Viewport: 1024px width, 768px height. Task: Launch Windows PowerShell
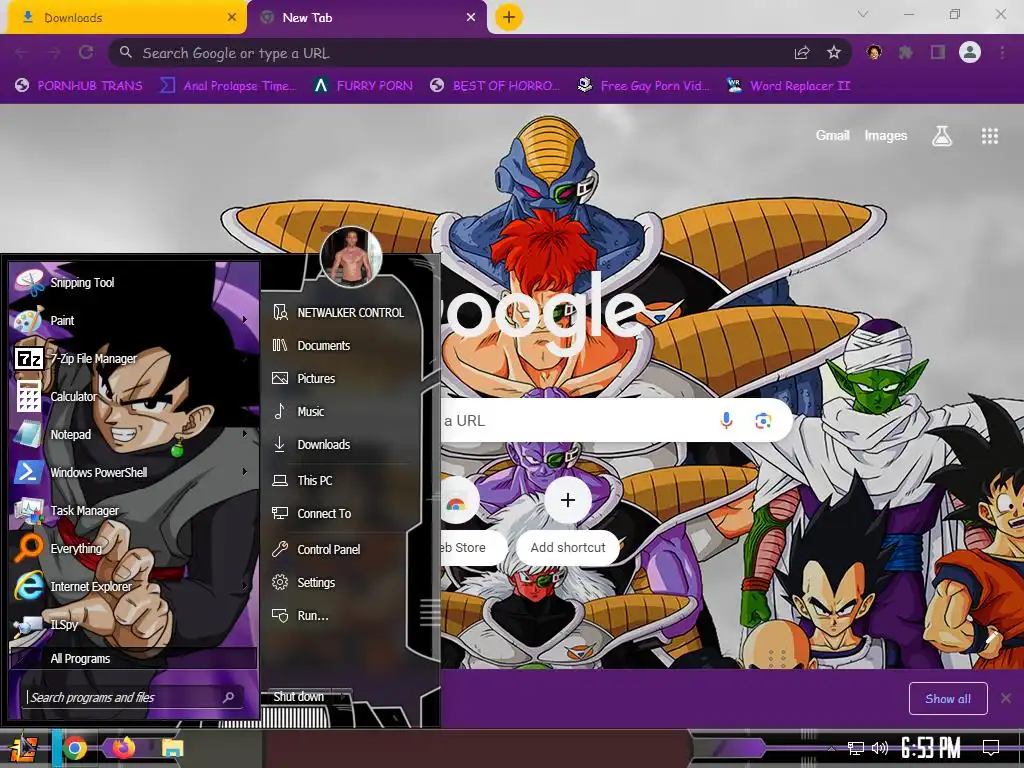(x=133, y=472)
